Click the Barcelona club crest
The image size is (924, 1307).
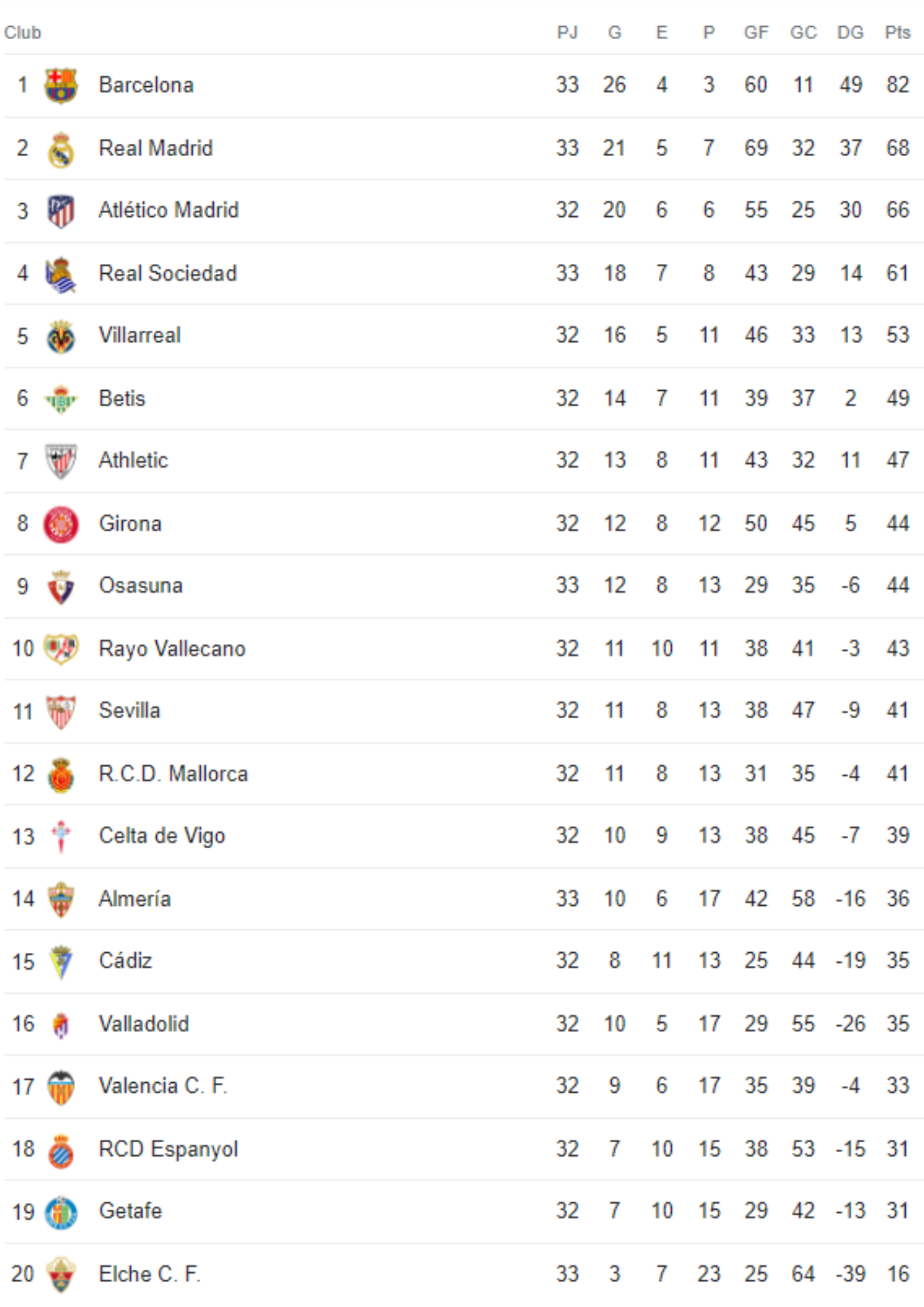[61, 86]
